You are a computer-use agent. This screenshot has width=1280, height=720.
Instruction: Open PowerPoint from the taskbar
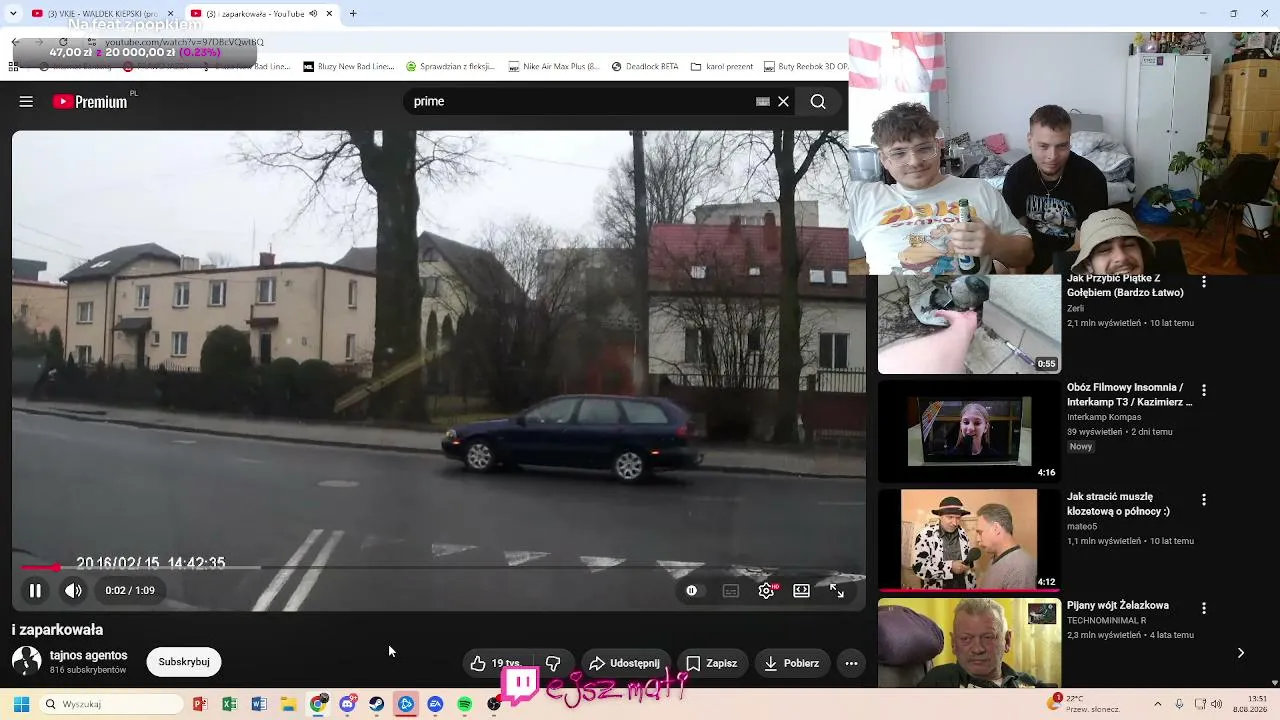pos(200,704)
